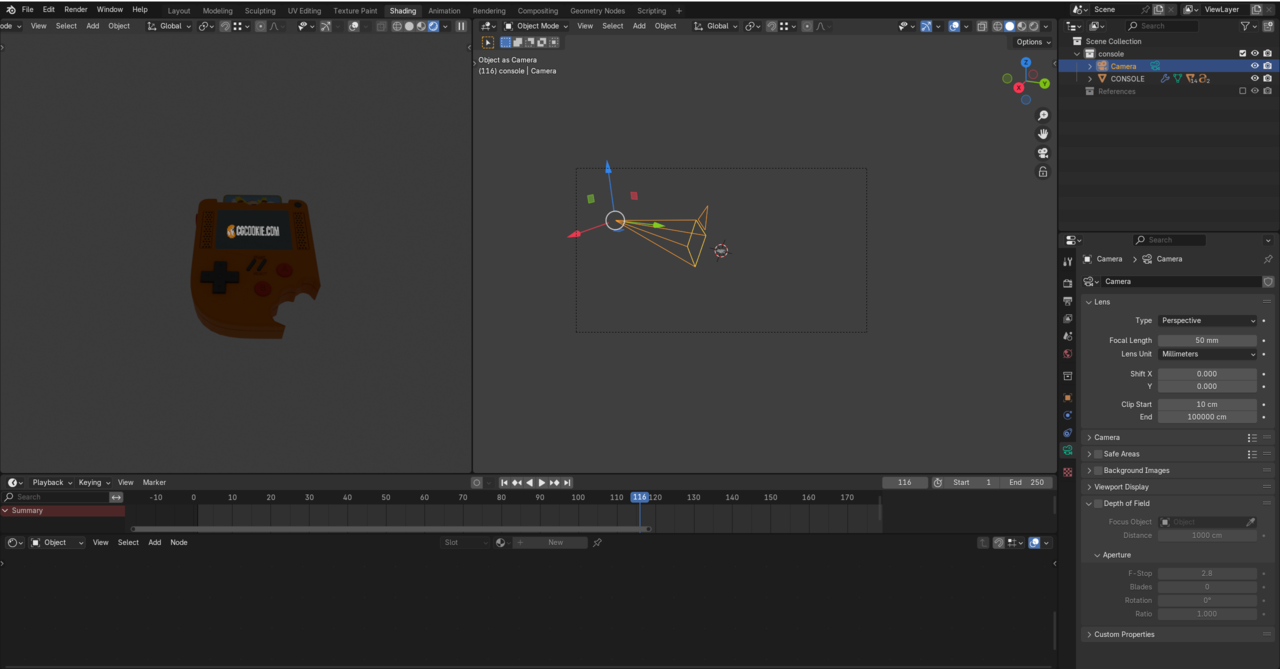Viewport: 1280px width, 669px height.
Task: Enable the Background Images checkbox
Action: click(x=1098, y=470)
